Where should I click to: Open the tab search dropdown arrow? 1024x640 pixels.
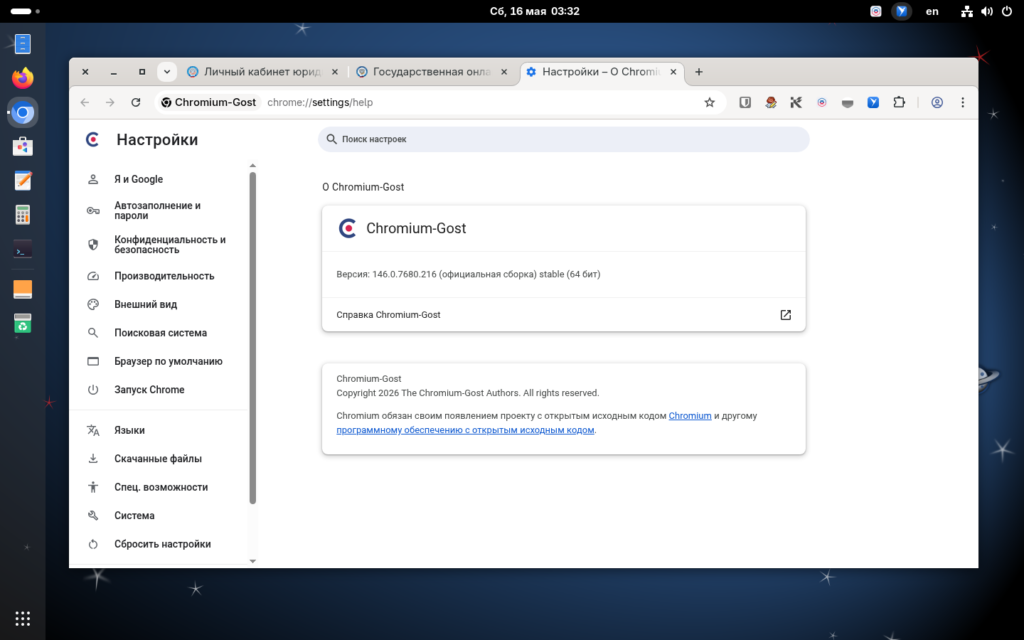pos(167,72)
